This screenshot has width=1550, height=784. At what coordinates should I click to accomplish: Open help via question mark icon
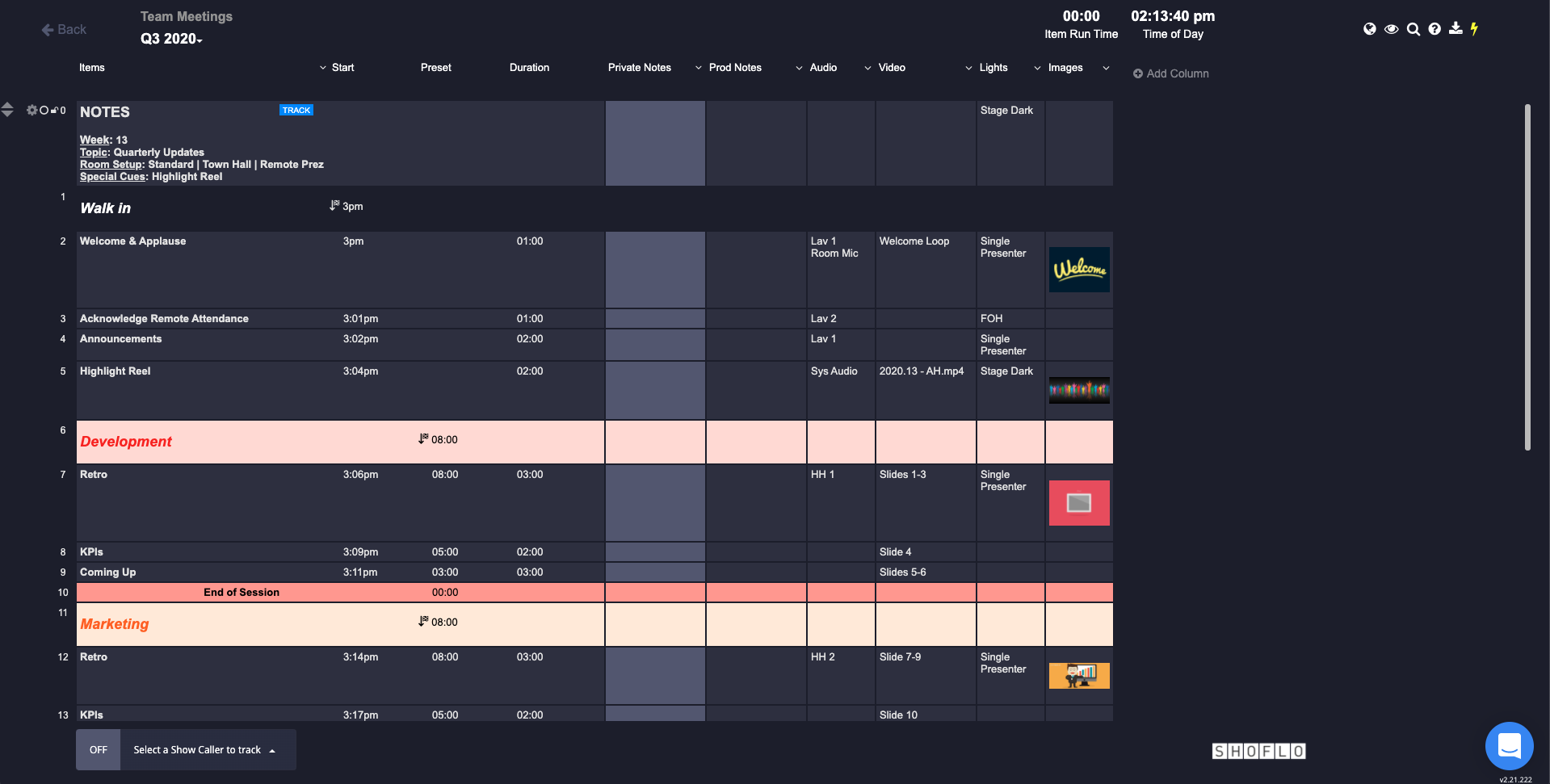point(1434,29)
